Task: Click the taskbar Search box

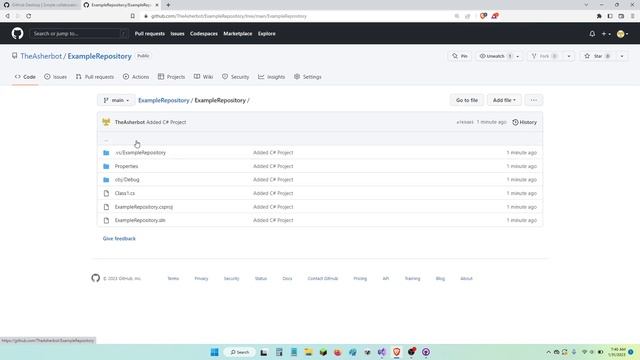Action: coord(239,352)
